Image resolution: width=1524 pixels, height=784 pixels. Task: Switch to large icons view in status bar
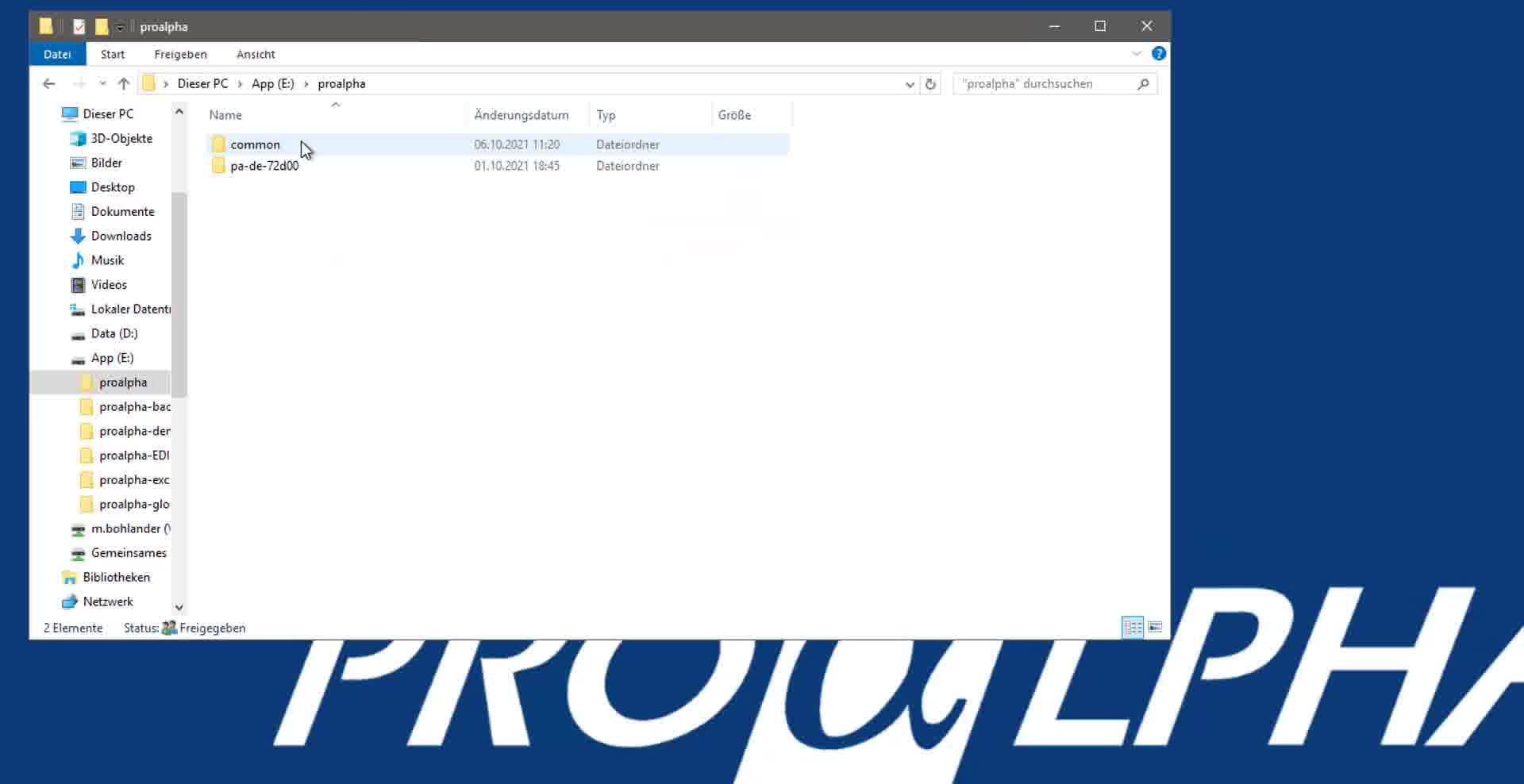(x=1156, y=628)
